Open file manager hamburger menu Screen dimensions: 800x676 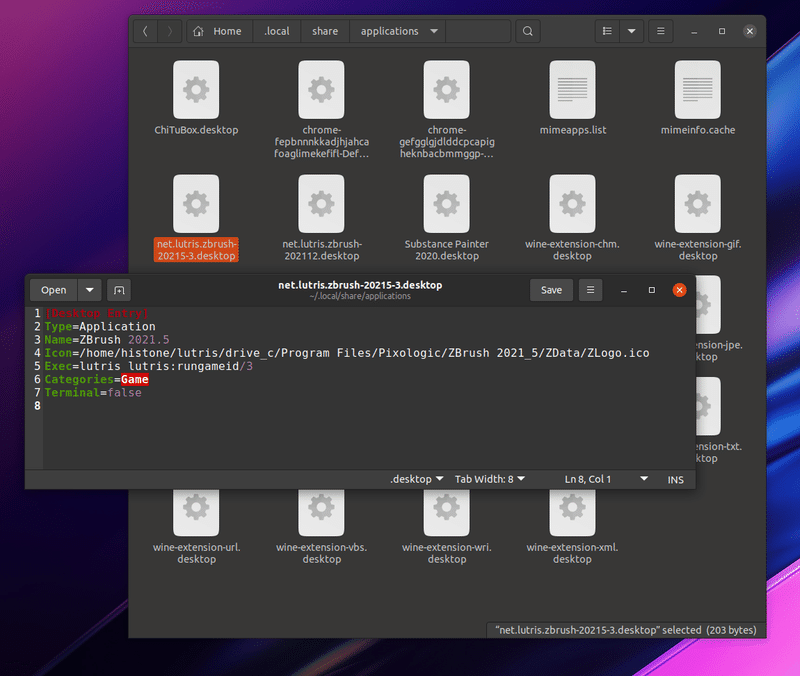pyautogui.click(x=661, y=31)
